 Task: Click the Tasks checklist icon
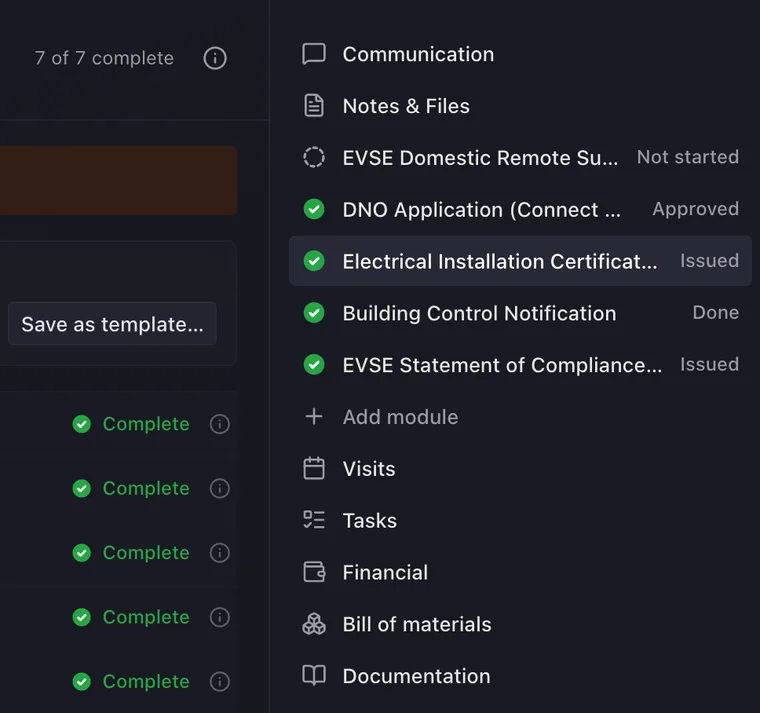click(314, 520)
